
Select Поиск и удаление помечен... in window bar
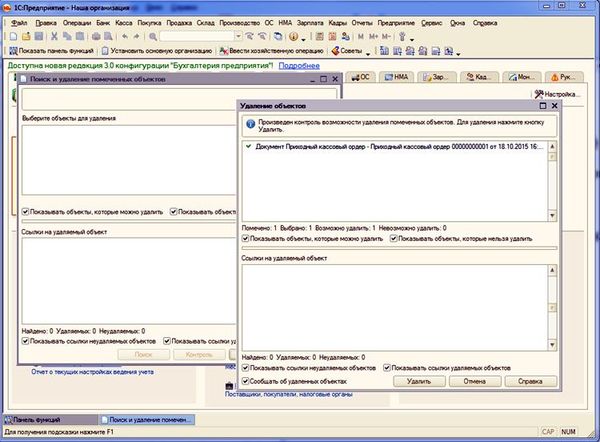coord(147,419)
